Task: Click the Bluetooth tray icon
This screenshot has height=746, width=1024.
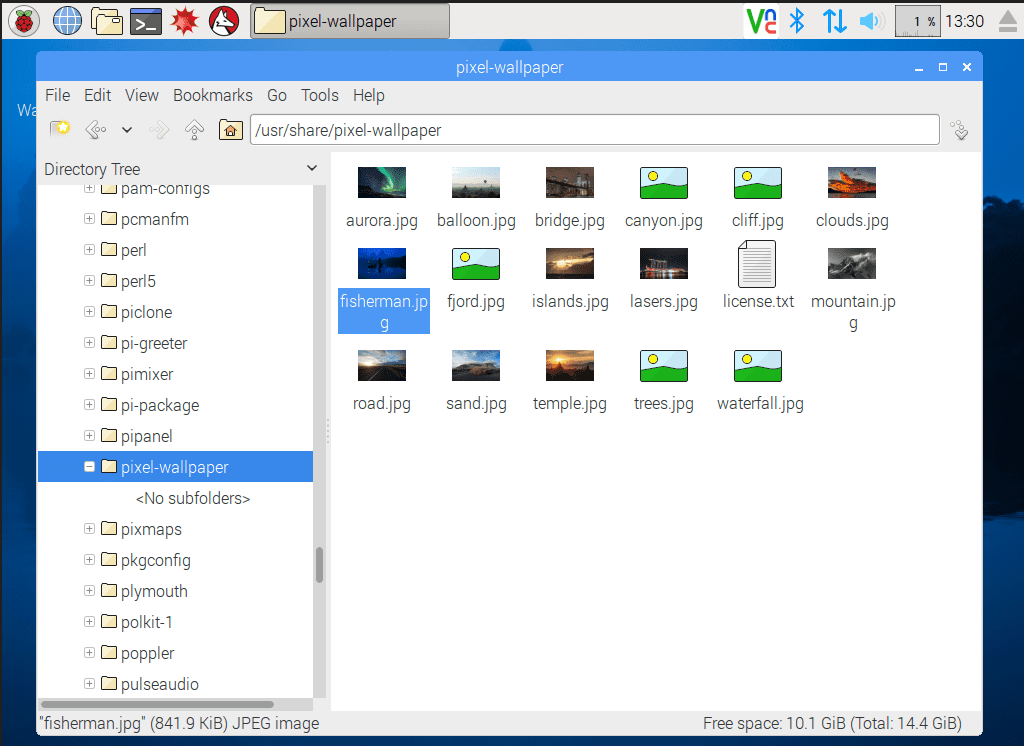Action: click(x=797, y=21)
